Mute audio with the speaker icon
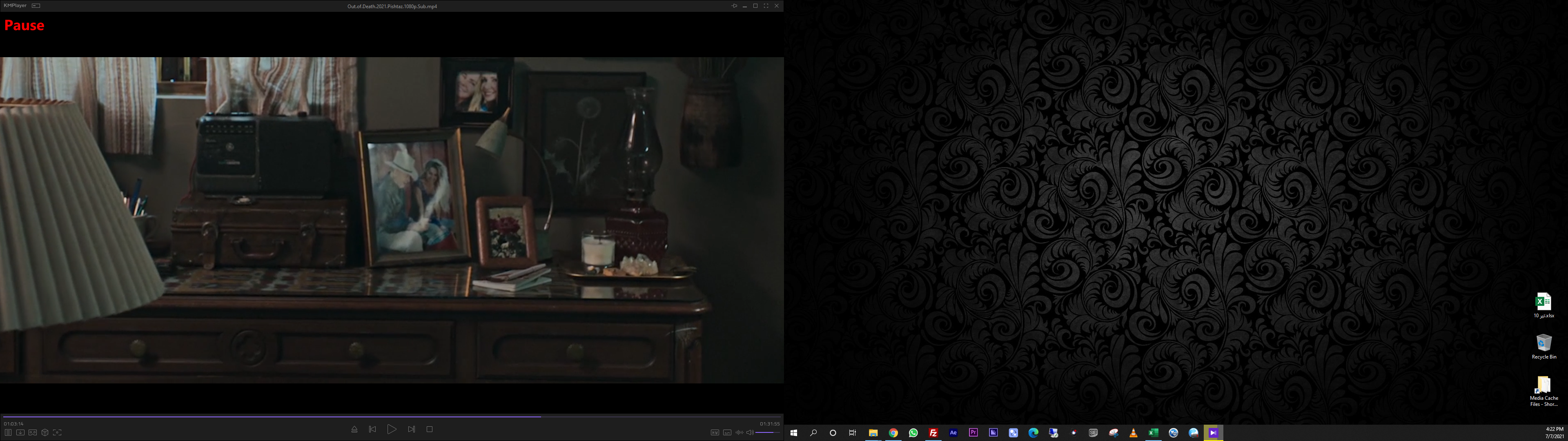Image resolution: width=1568 pixels, height=441 pixels. pyautogui.click(x=750, y=432)
